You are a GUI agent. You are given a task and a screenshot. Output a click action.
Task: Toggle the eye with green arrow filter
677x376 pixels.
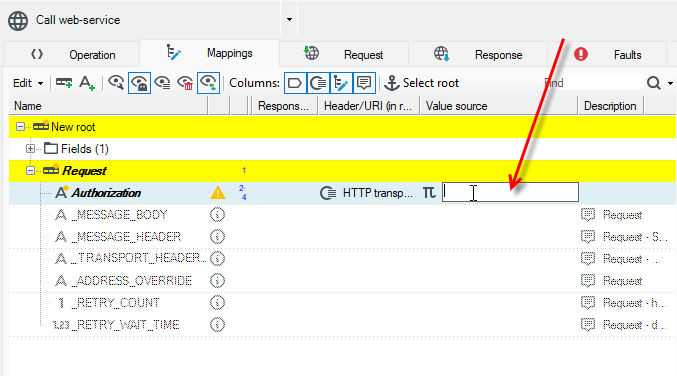point(209,83)
